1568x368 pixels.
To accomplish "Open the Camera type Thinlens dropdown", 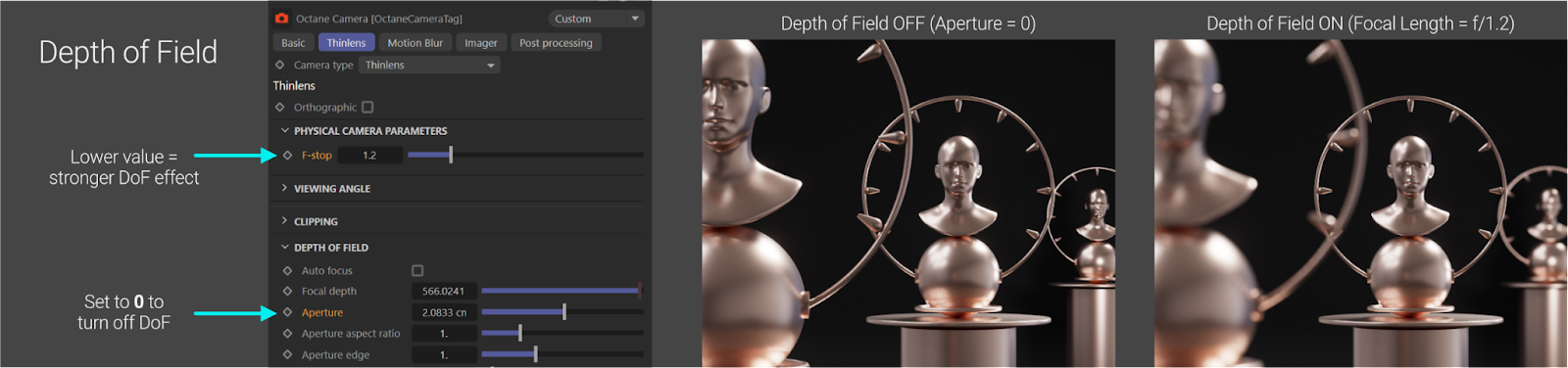I will [429, 65].
